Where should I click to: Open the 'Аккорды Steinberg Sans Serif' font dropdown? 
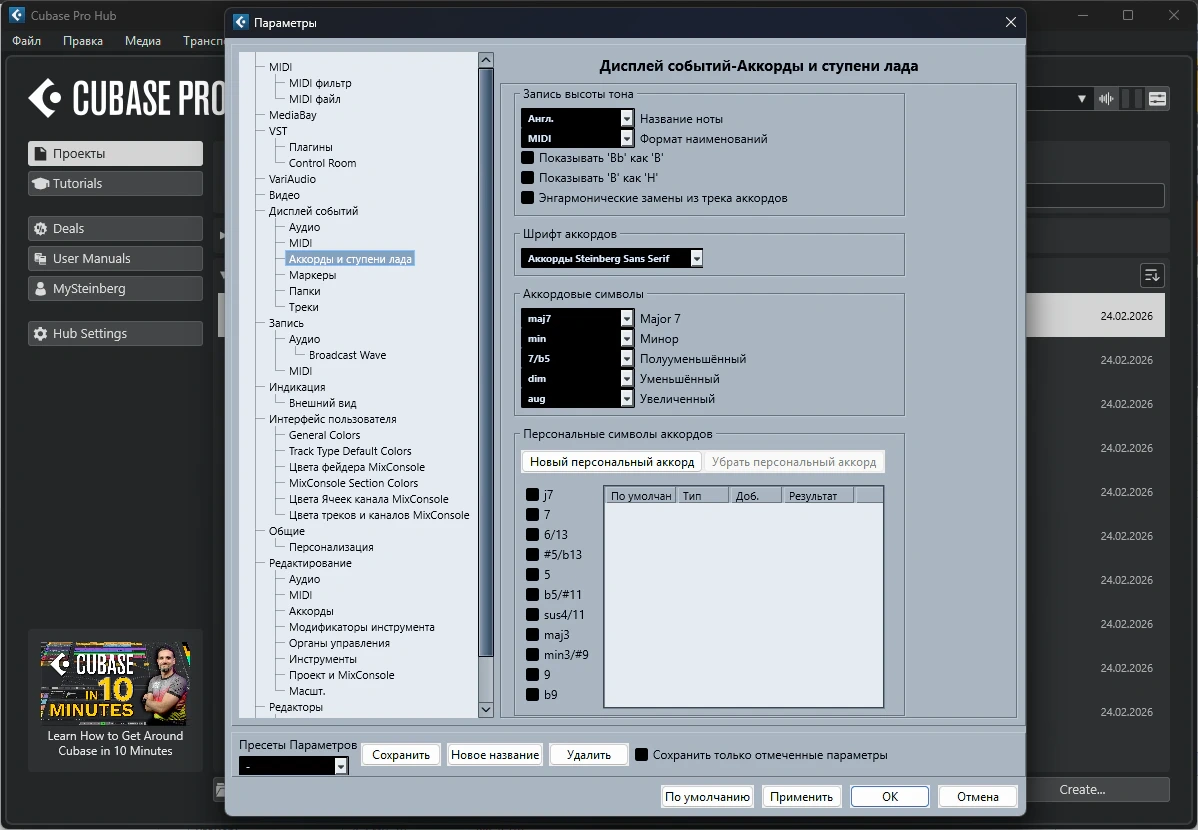pyautogui.click(x=696, y=259)
